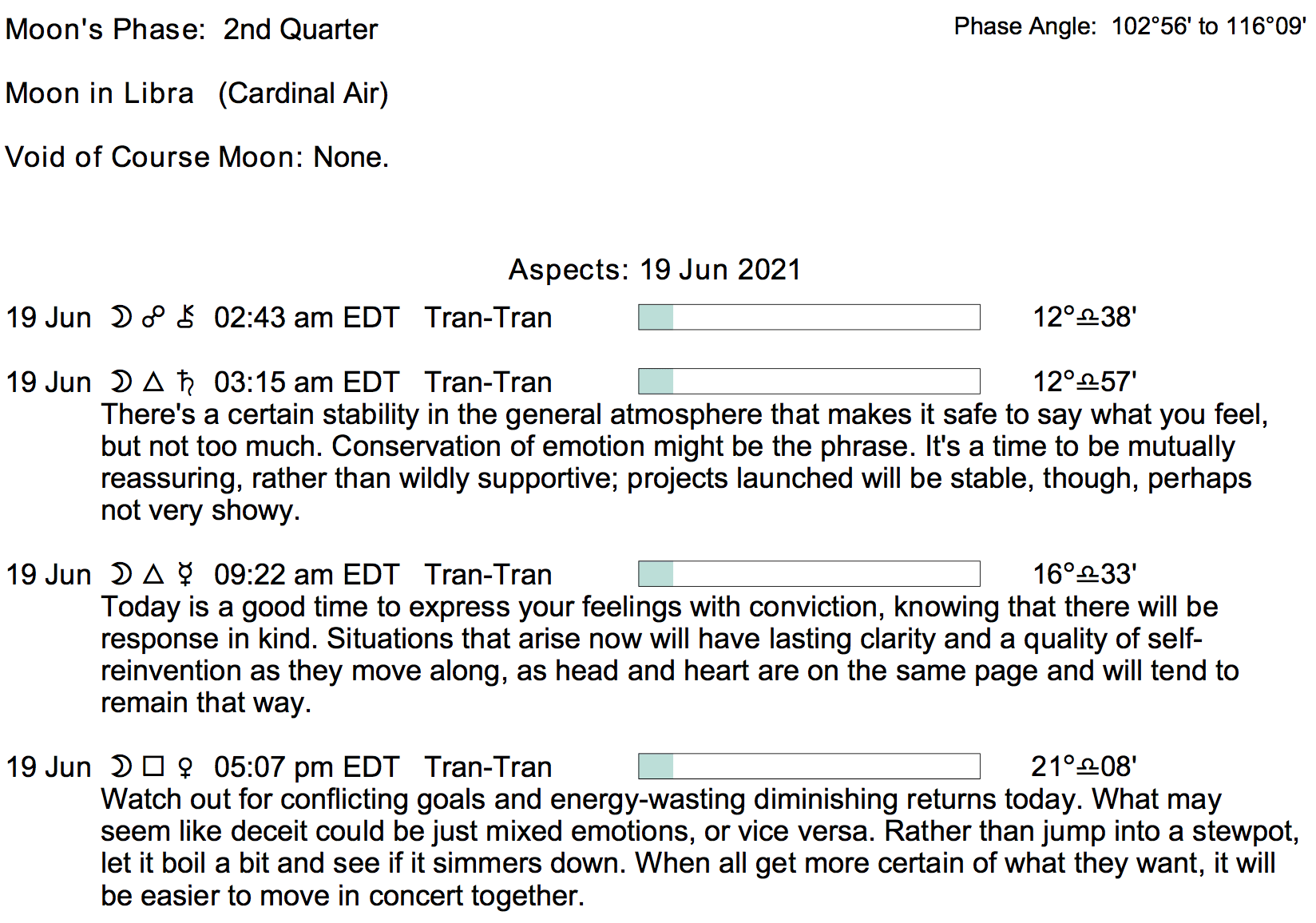The width and height of the screenshot is (1316, 923).
Task: Click the Phase Angle text at top right
Action: click(x=1129, y=27)
